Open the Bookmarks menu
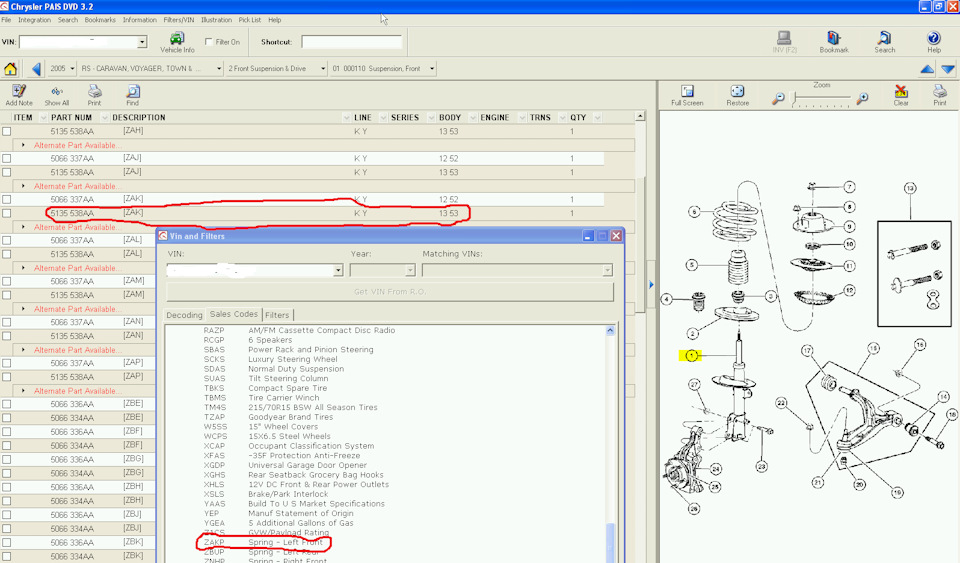 pyautogui.click(x=100, y=20)
